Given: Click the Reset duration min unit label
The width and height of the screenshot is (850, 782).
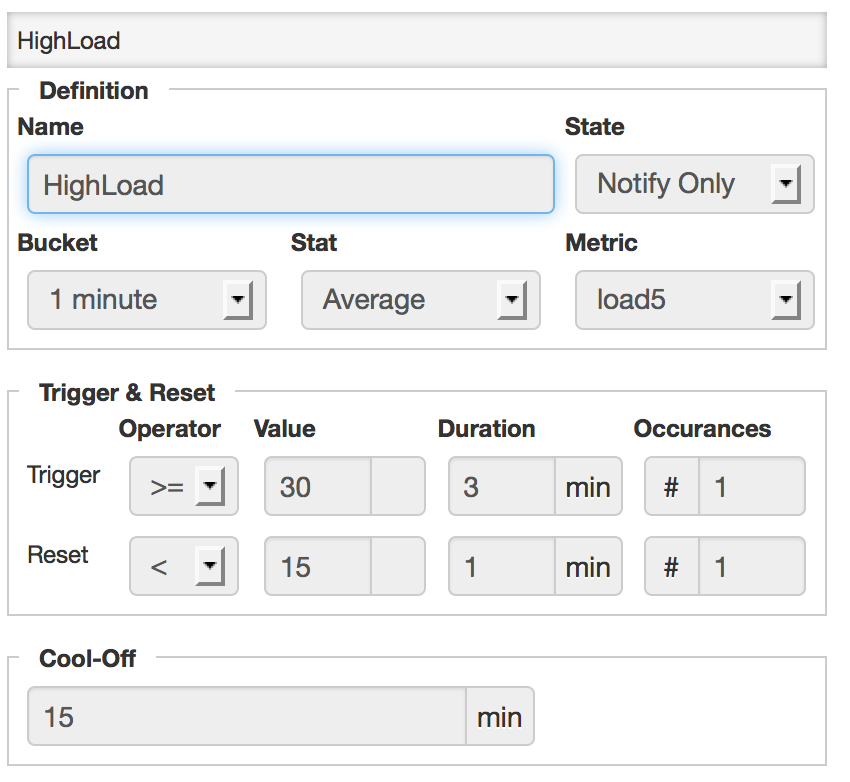Looking at the screenshot, I should click(588, 567).
